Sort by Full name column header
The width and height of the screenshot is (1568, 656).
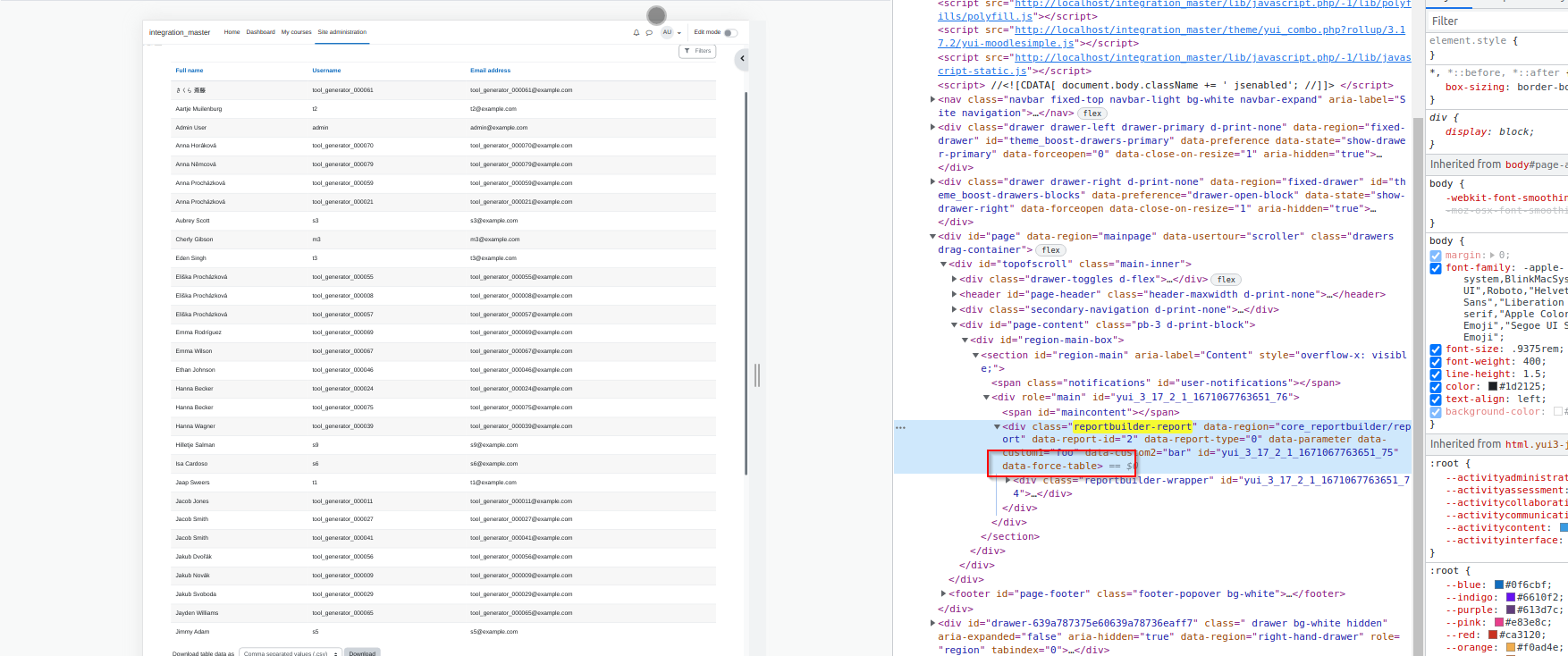tap(190, 71)
